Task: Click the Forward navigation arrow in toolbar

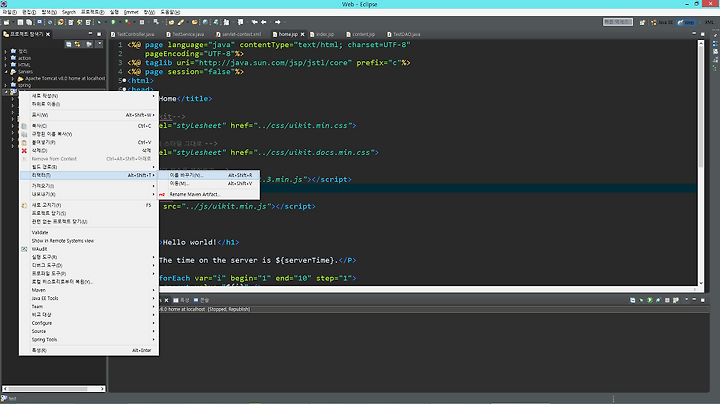Action: coord(278,22)
